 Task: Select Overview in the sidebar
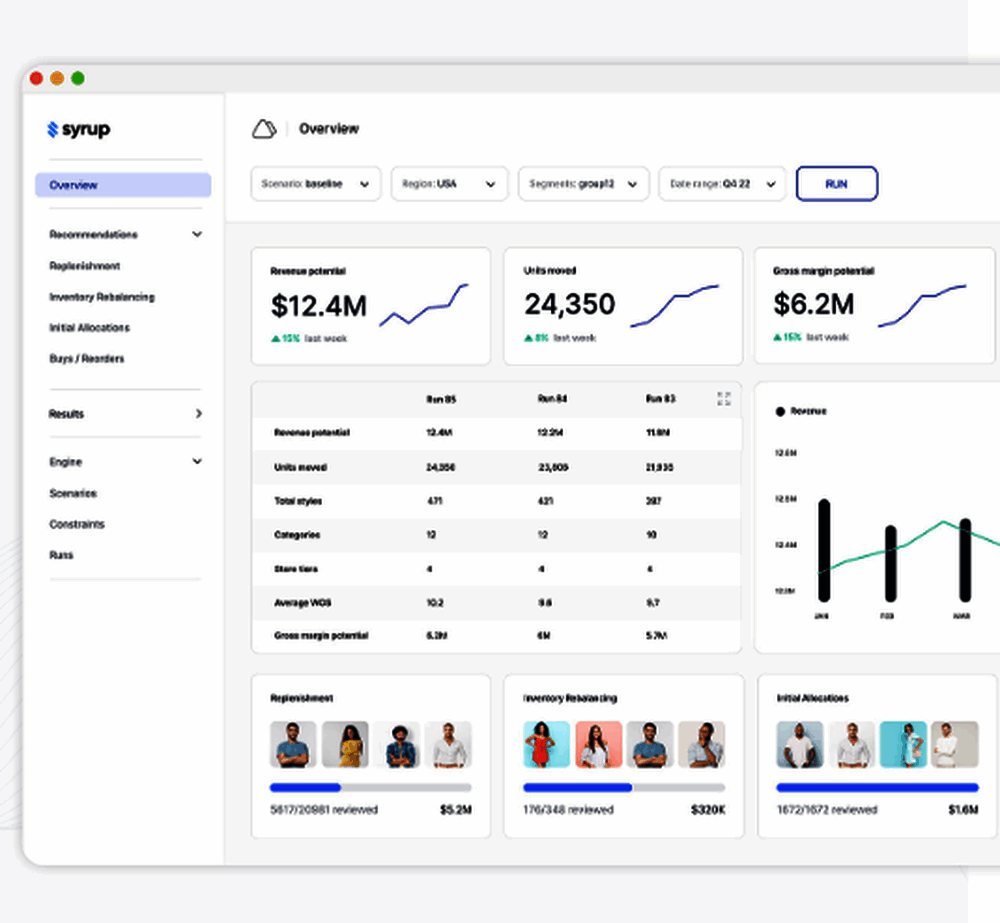click(122, 185)
